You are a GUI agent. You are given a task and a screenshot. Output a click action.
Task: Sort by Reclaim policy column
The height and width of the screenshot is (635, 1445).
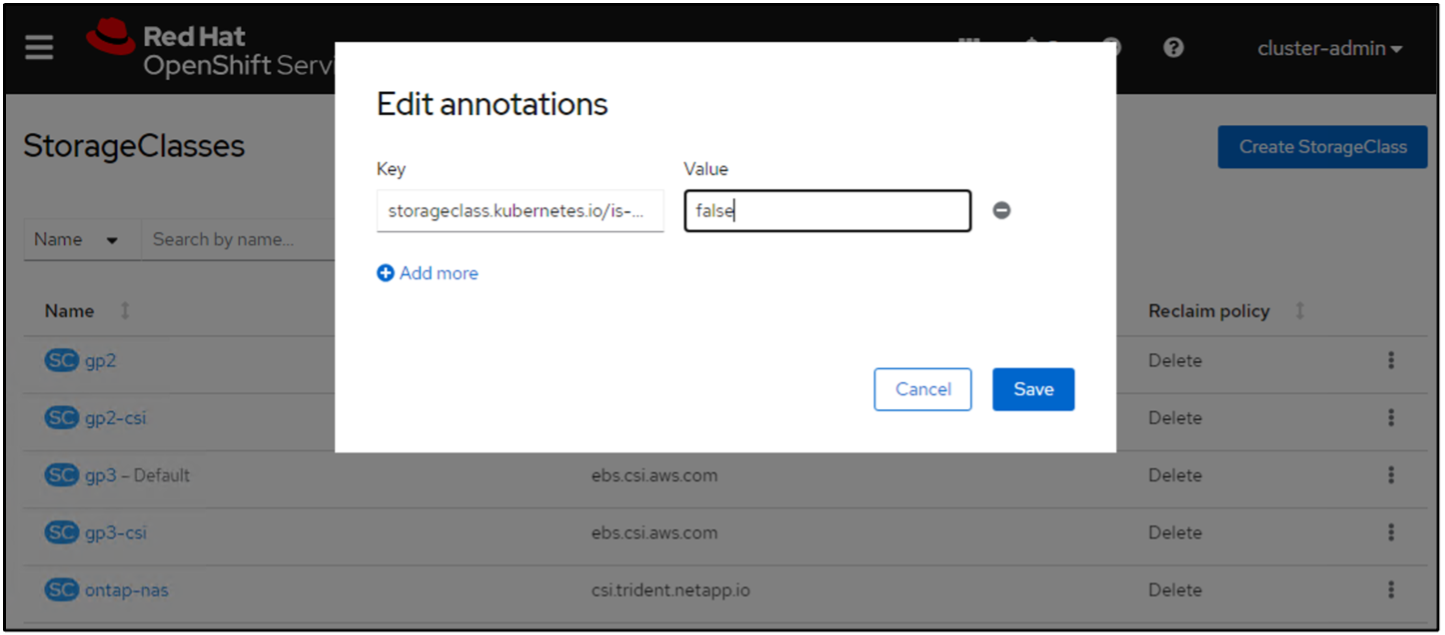click(x=1300, y=311)
